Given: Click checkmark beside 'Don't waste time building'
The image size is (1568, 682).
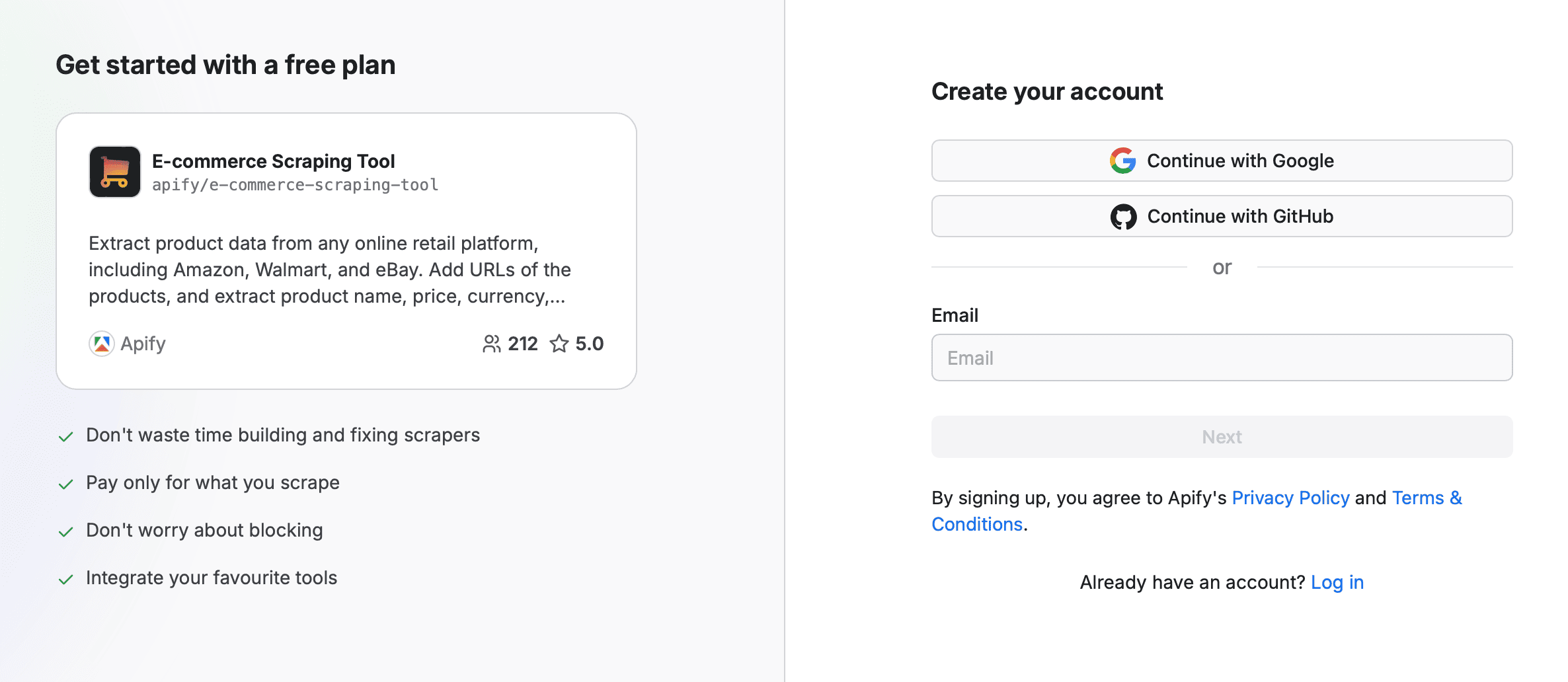Looking at the screenshot, I should (x=65, y=437).
